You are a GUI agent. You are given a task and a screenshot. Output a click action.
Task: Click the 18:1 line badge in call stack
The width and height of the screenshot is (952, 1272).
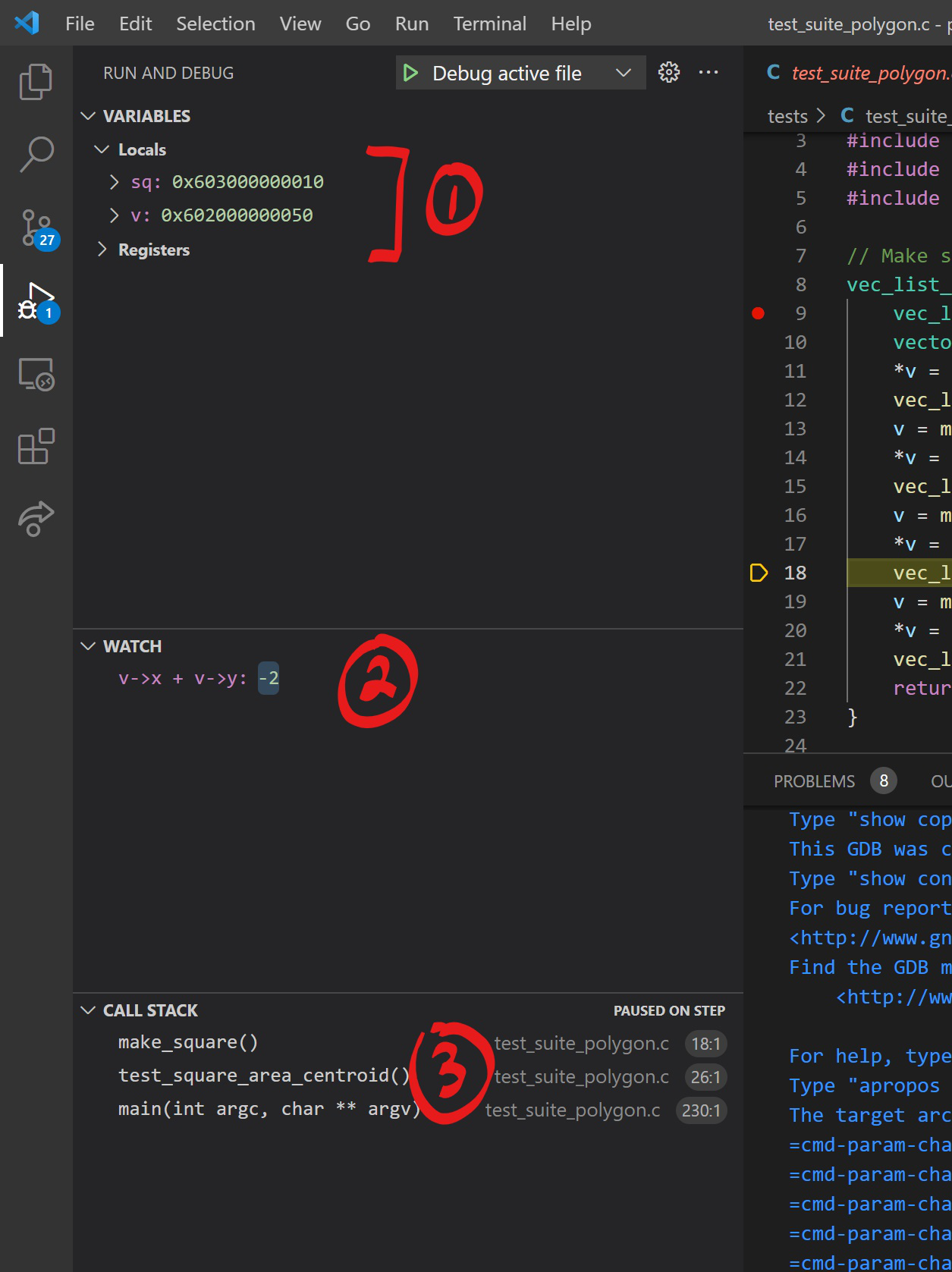(x=706, y=1044)
